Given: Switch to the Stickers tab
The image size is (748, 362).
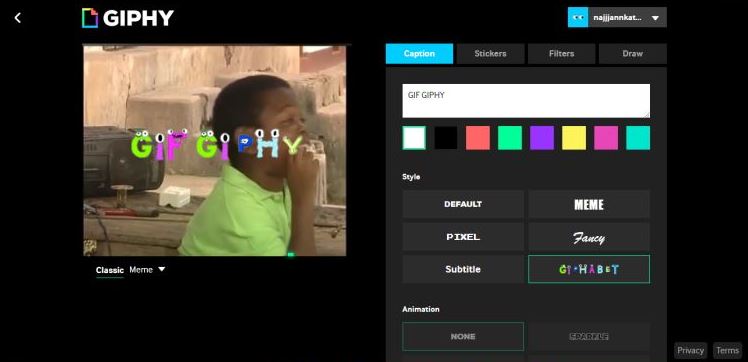Looking at the screenshot, I should pyautogui.click(x=490, y=54).
